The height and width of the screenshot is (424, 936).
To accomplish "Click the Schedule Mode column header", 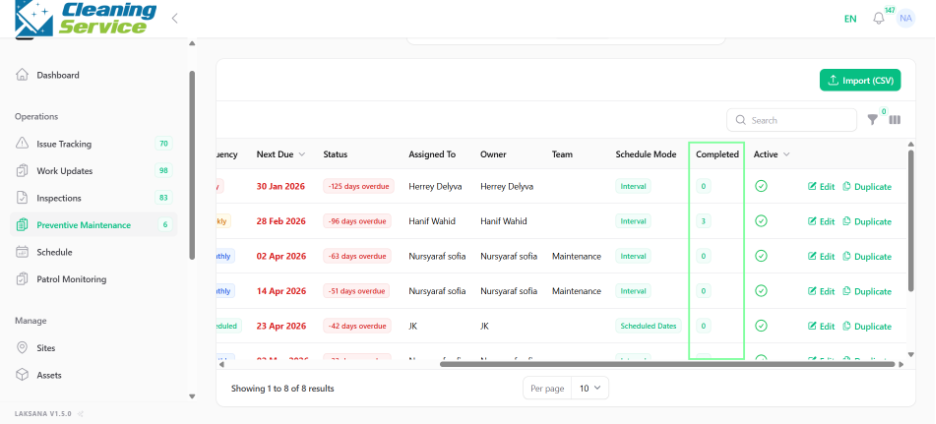I will point(646,154).
